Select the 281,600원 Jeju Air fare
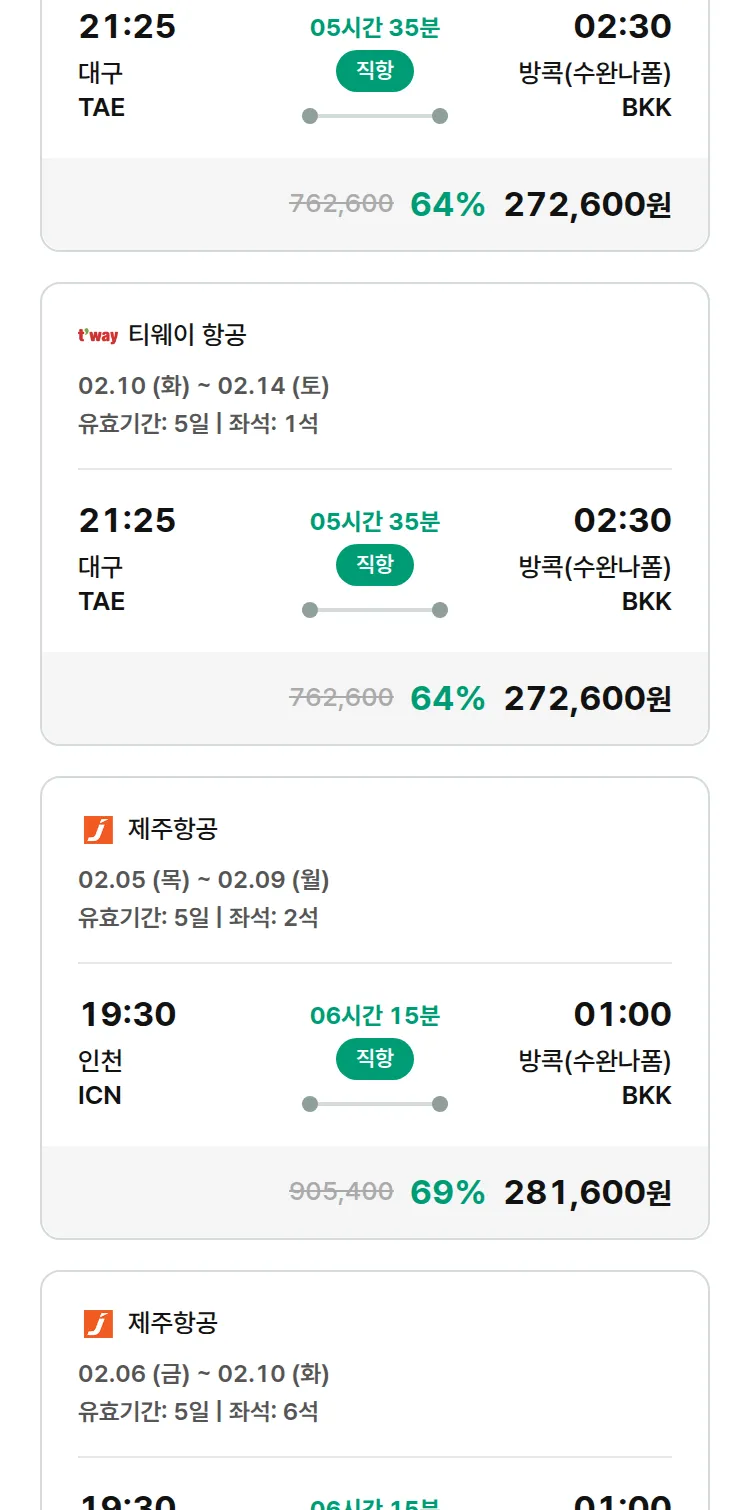 [x=587, y=1193]
